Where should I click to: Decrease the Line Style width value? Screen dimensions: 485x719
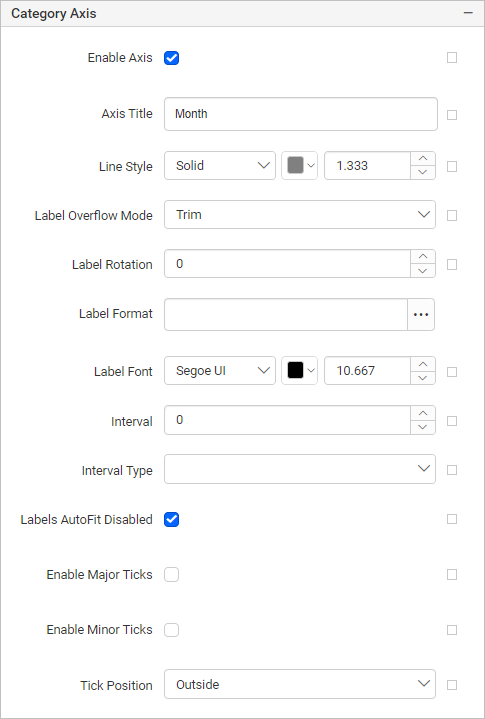click(423, 172)
